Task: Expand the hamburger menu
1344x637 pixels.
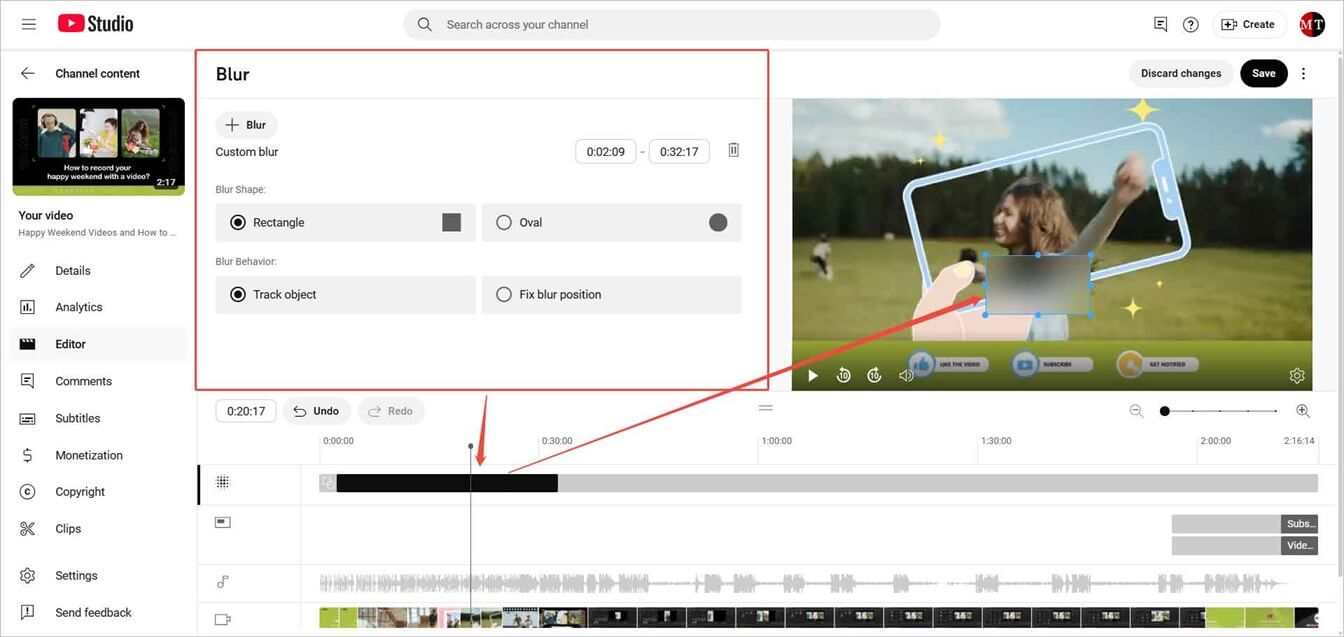Action: coord(28,23)
